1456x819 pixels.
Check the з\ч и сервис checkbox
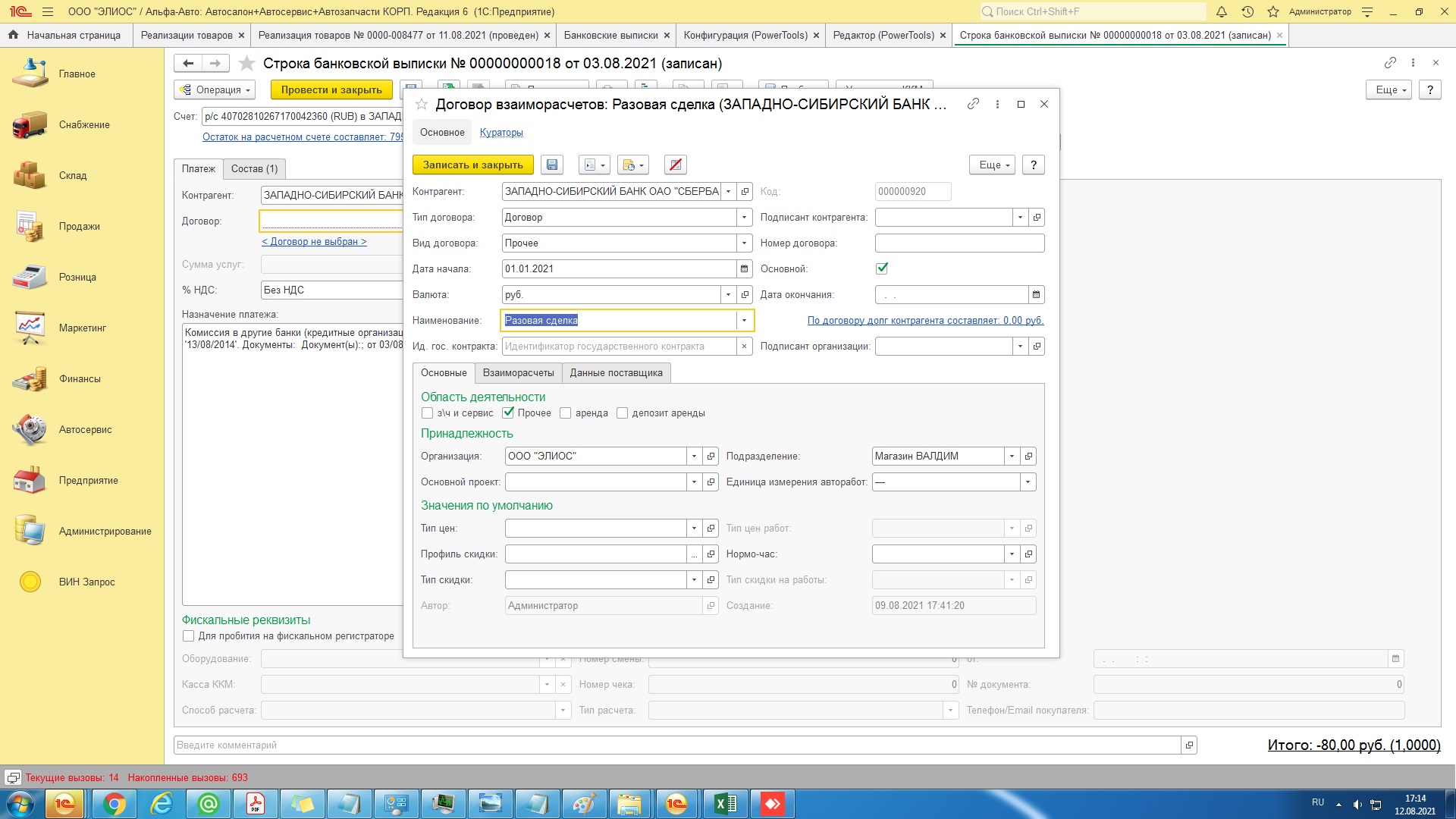click(428, 413)
